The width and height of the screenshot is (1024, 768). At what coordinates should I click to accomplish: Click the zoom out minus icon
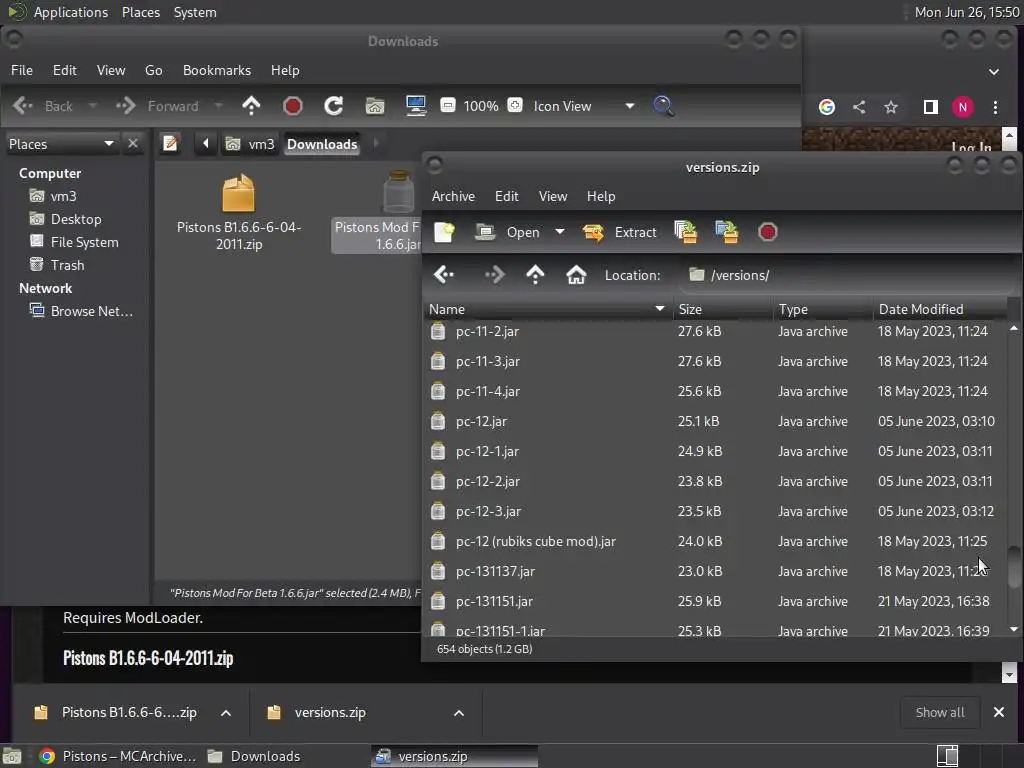pyautogui.click(x=448, y=105)
